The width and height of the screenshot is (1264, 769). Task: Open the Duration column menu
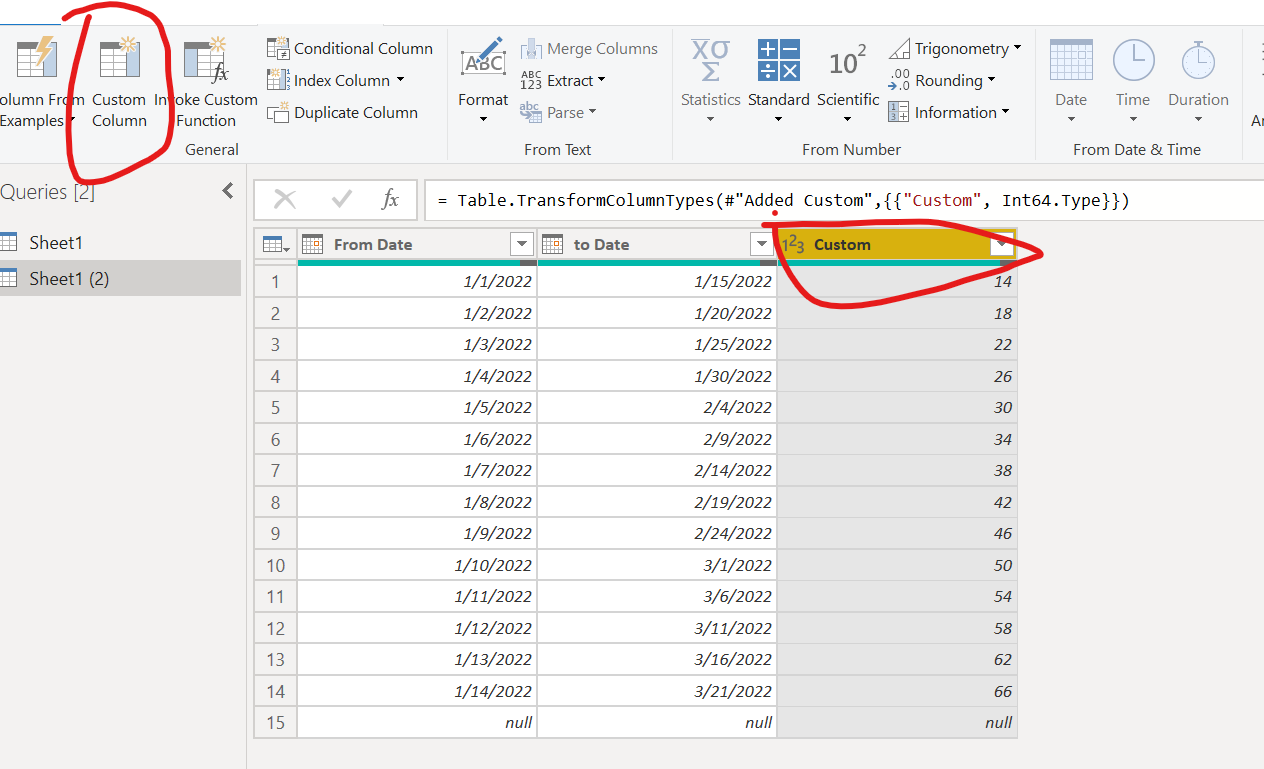coord(1198,80)
